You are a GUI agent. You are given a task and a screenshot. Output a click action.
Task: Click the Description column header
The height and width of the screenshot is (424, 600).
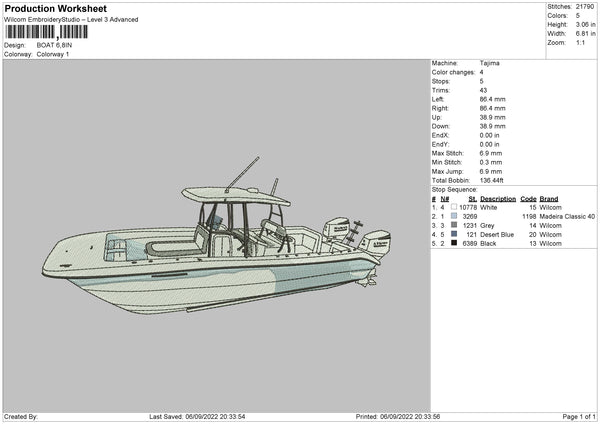[x=497, y=198]
